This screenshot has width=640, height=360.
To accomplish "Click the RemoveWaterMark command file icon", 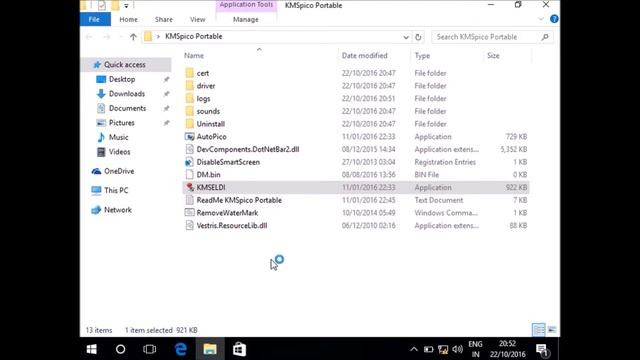I will pyautogui.click(x=189, y=213).
